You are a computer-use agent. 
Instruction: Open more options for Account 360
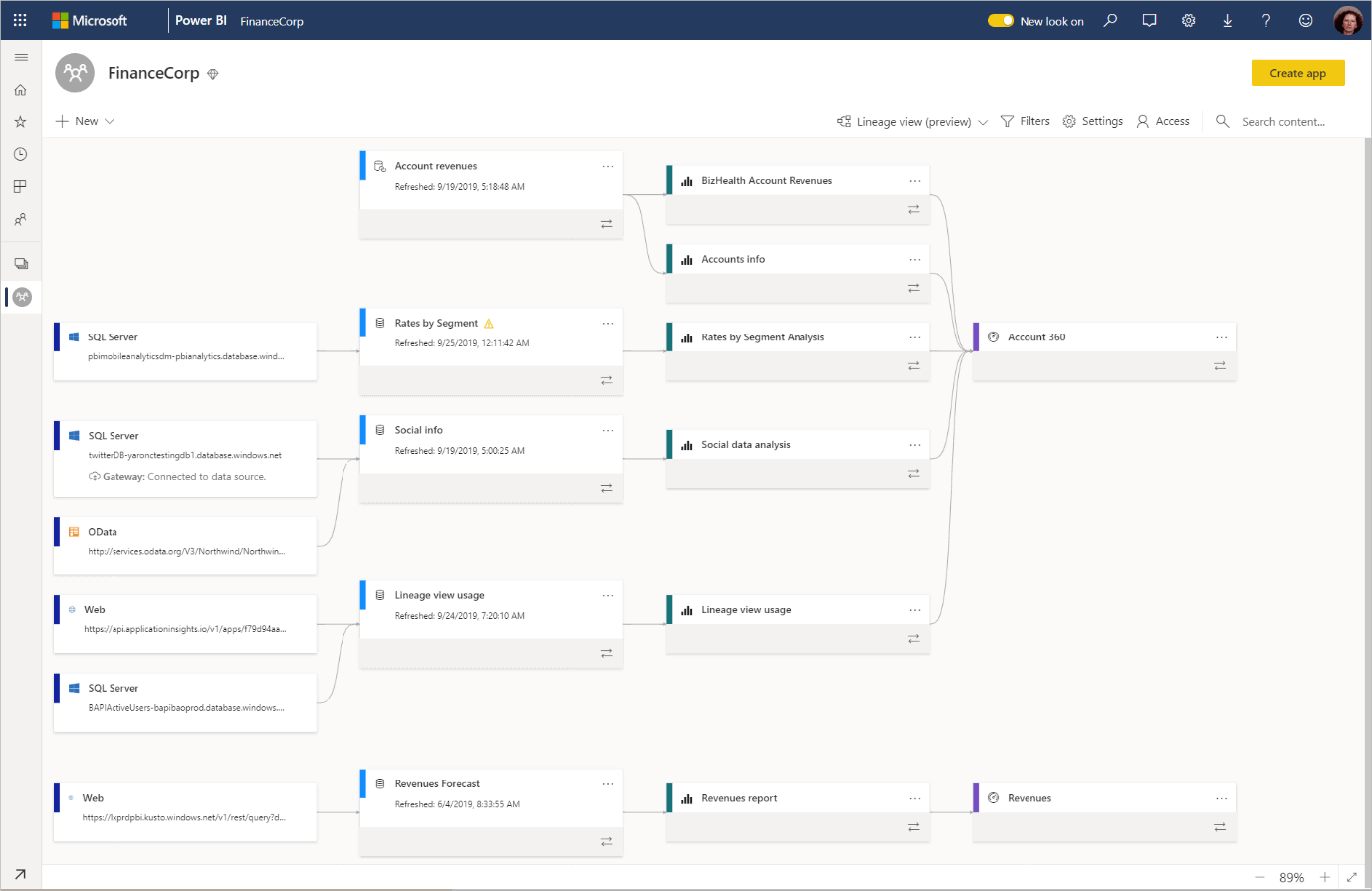(x=1222, y=337)
